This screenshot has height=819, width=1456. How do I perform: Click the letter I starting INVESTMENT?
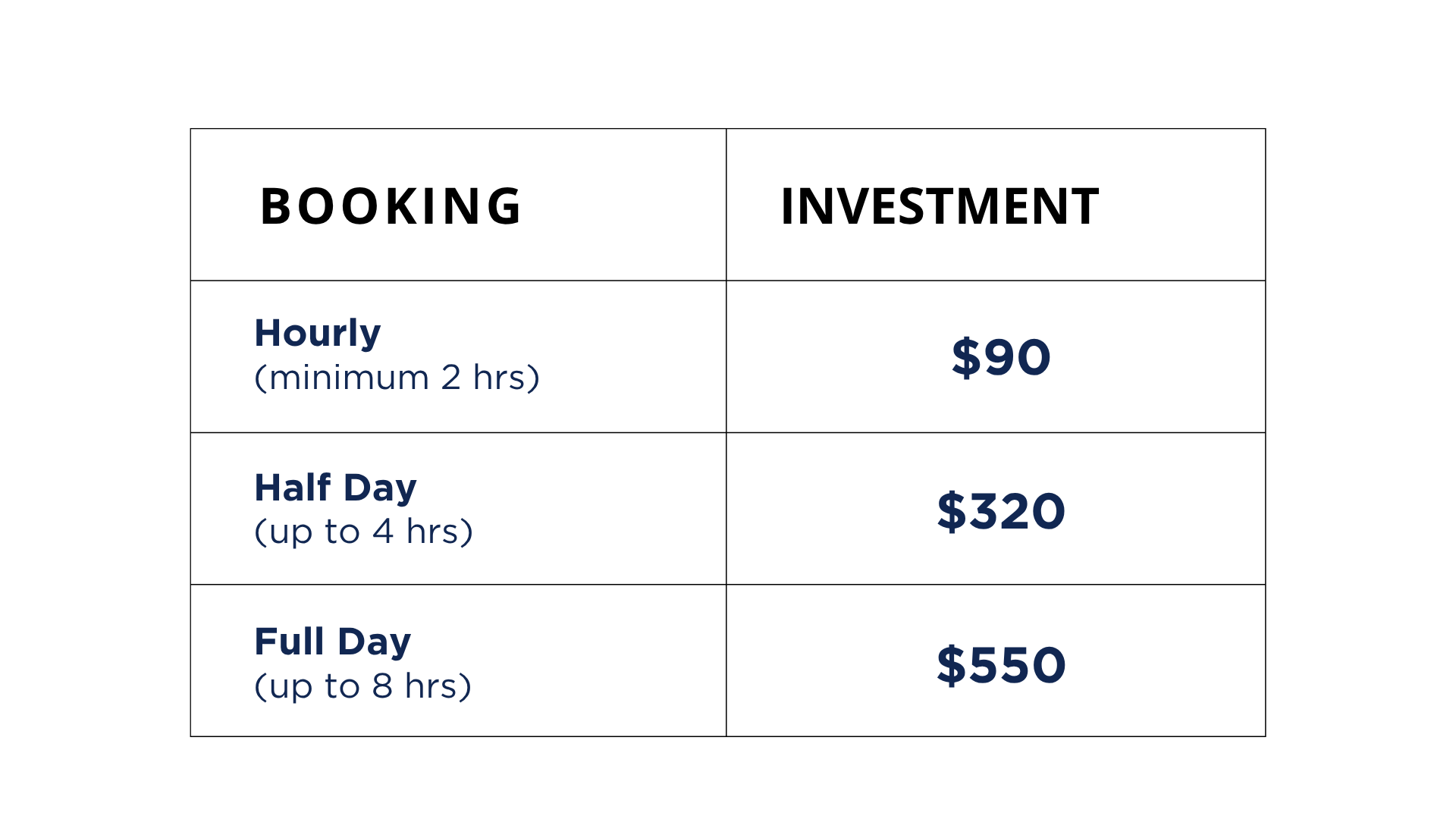point(787,206)
